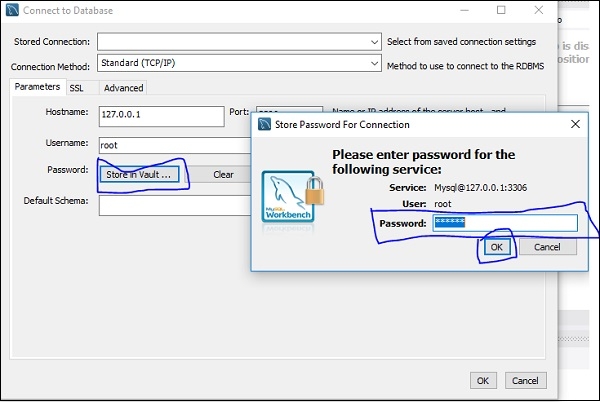Viewport: 600px width, 402px height.
Task: Open the Stored Connection dropdown
Action: [238, 42]
